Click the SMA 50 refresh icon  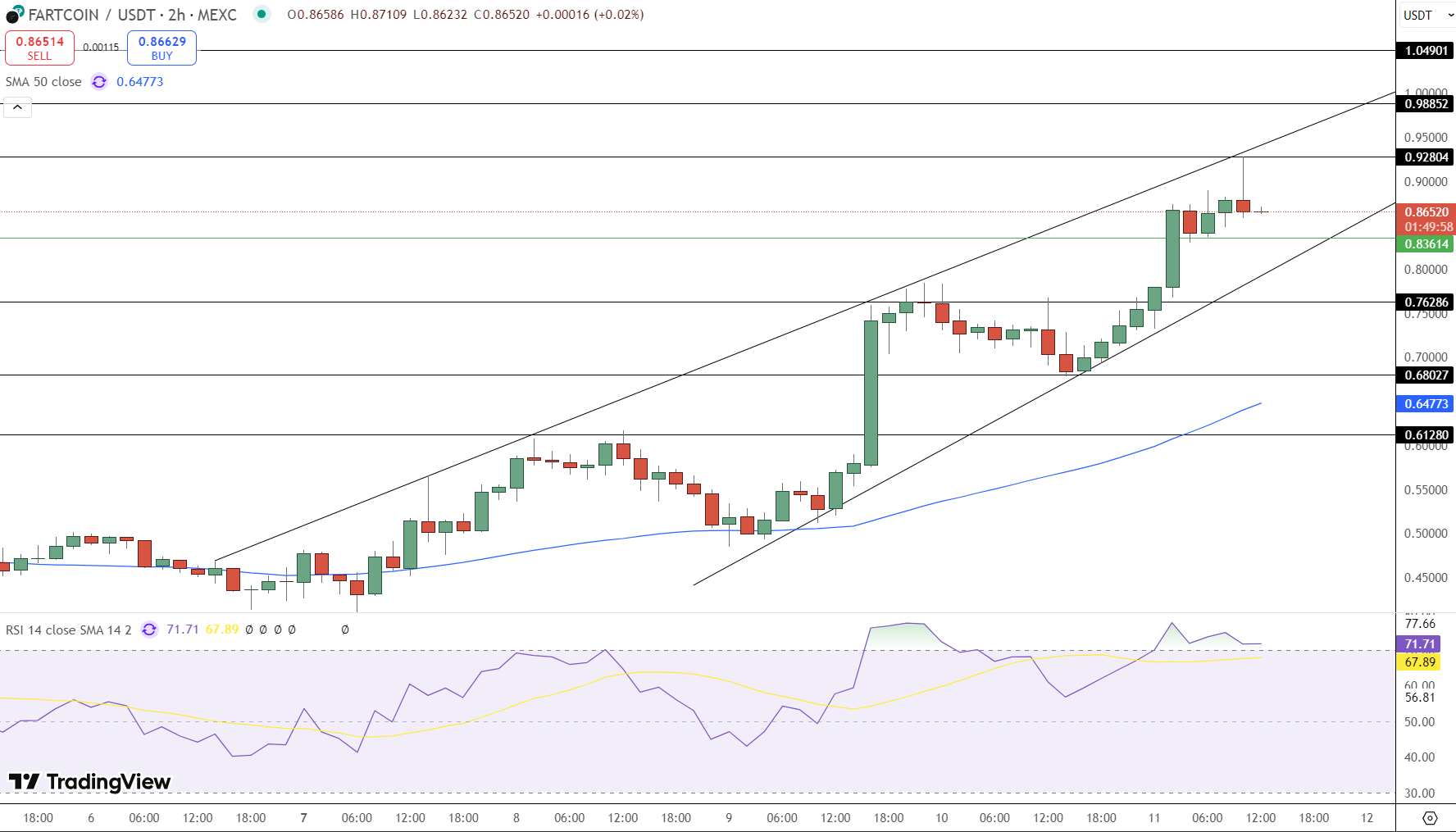99,82
